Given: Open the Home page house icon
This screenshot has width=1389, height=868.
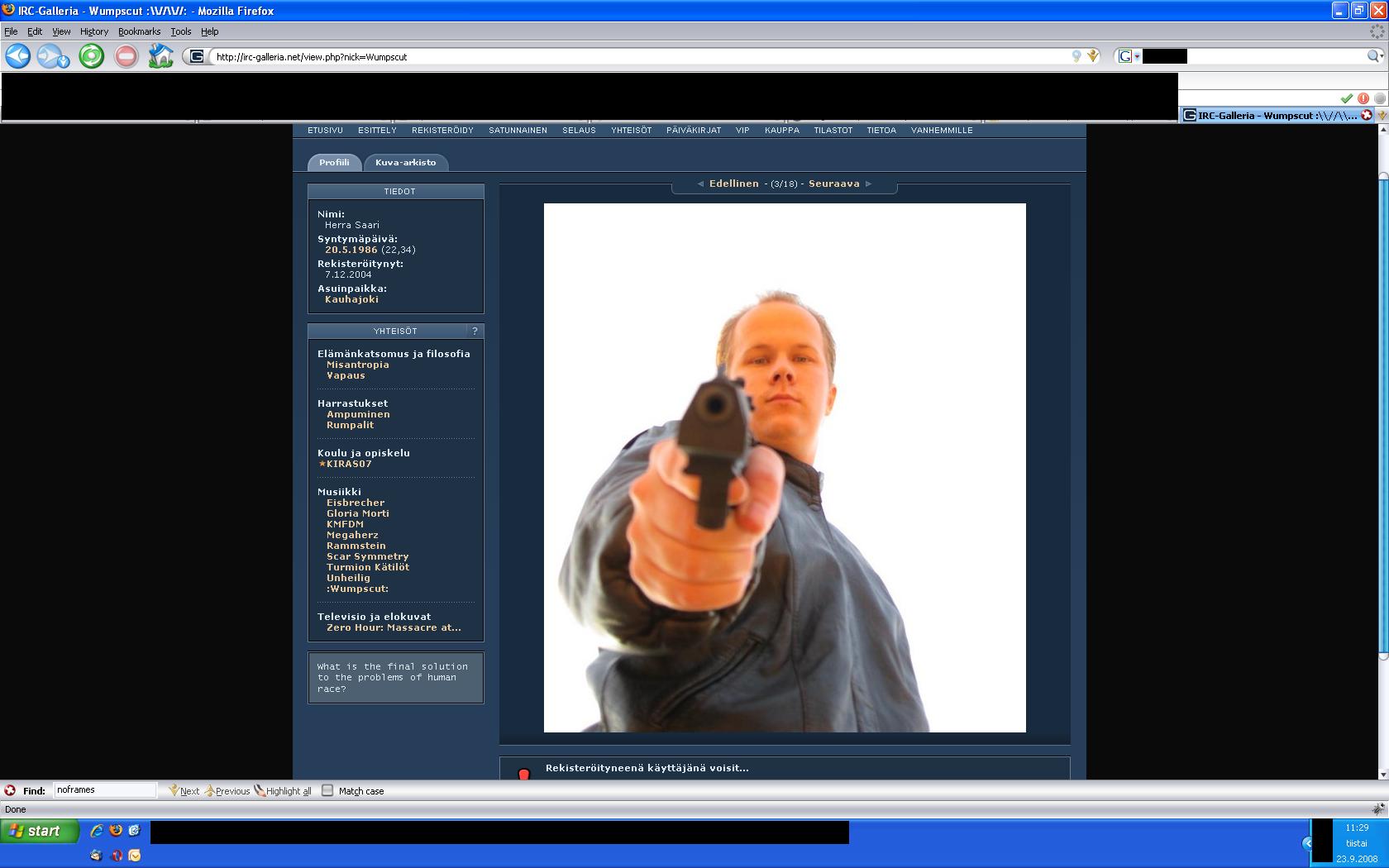Looking at the screenshot, I should pos(160,56).
